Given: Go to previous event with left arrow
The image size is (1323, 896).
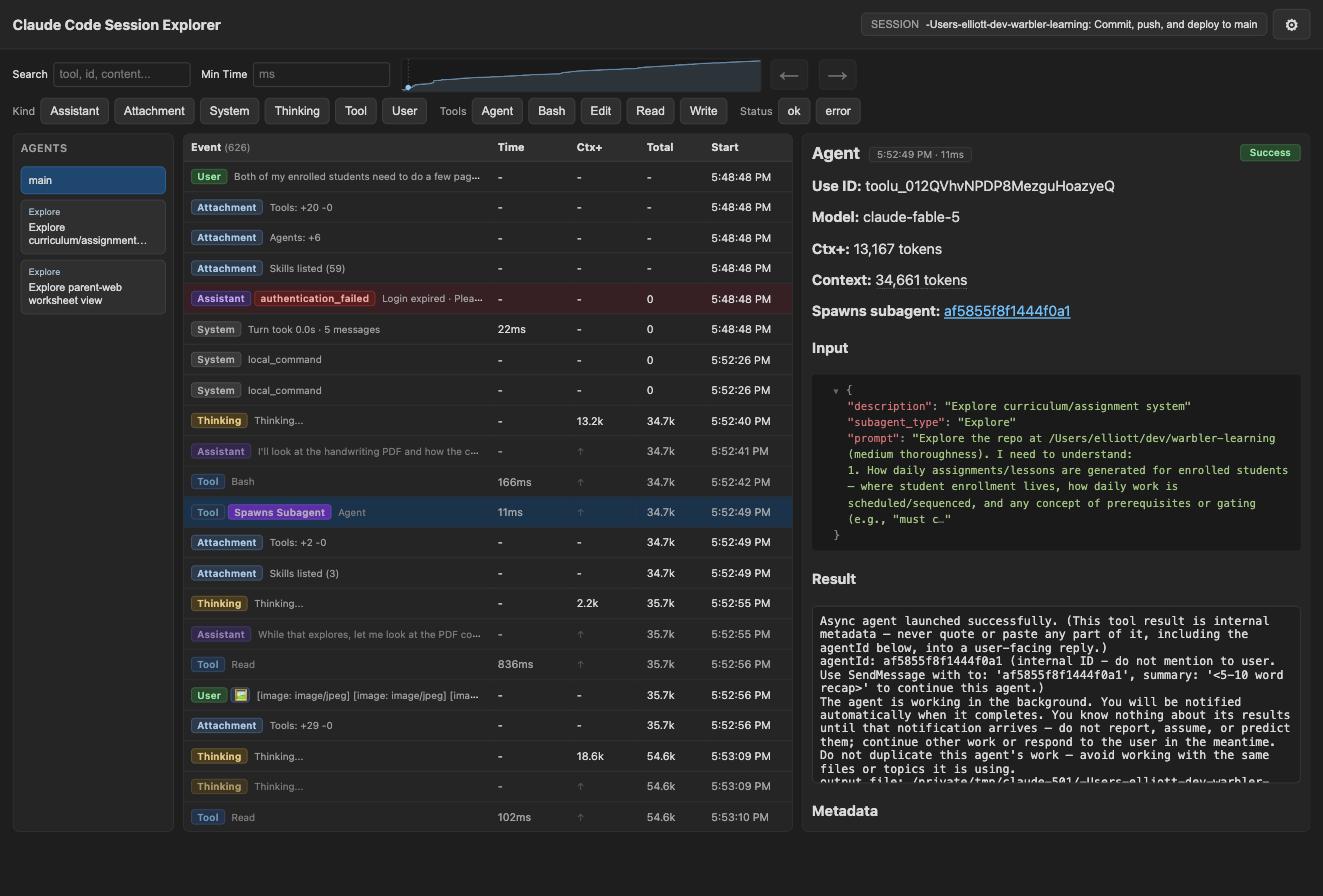Looking at the screenshot, I should [789, 75].
